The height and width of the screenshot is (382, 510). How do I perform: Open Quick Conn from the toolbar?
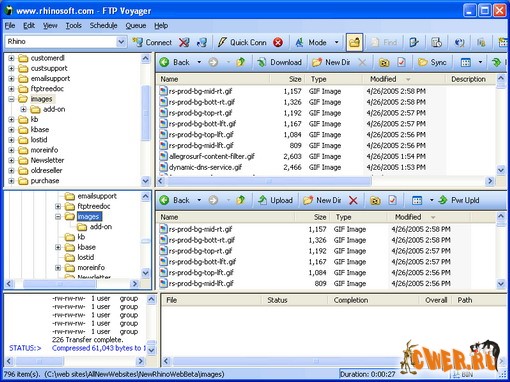242,42
